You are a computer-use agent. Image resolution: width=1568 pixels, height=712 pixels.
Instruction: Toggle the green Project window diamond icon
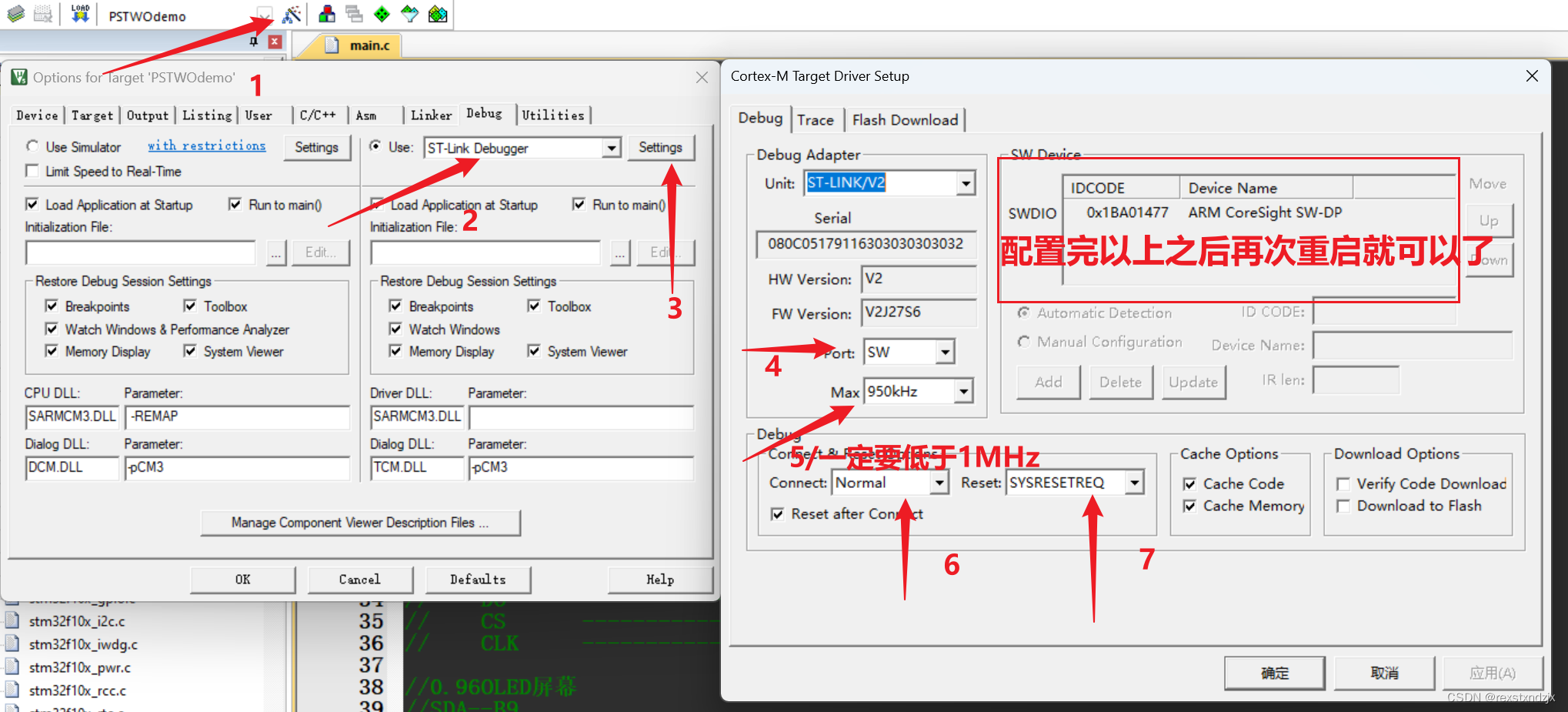click(382, 14)
